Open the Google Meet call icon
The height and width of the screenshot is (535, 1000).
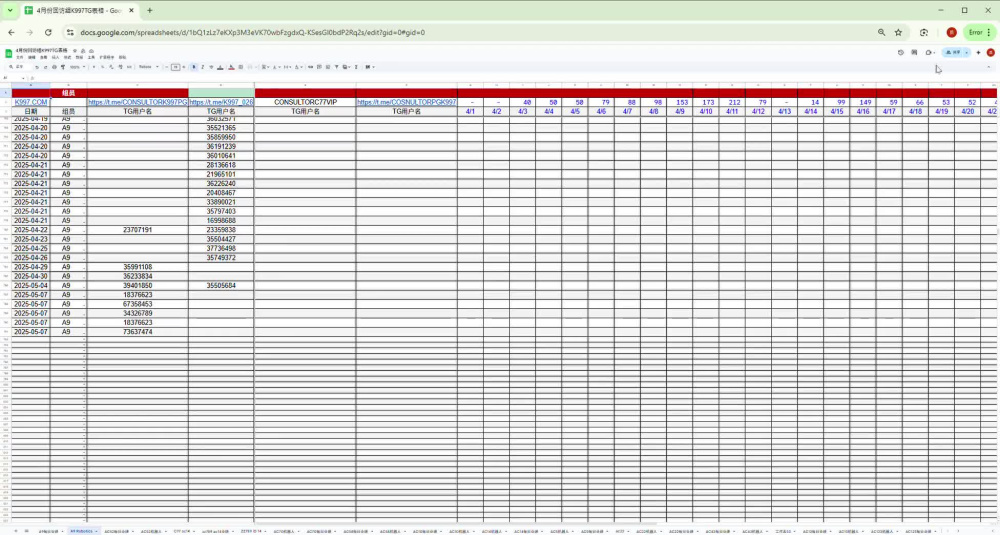(x=929, y=52)
